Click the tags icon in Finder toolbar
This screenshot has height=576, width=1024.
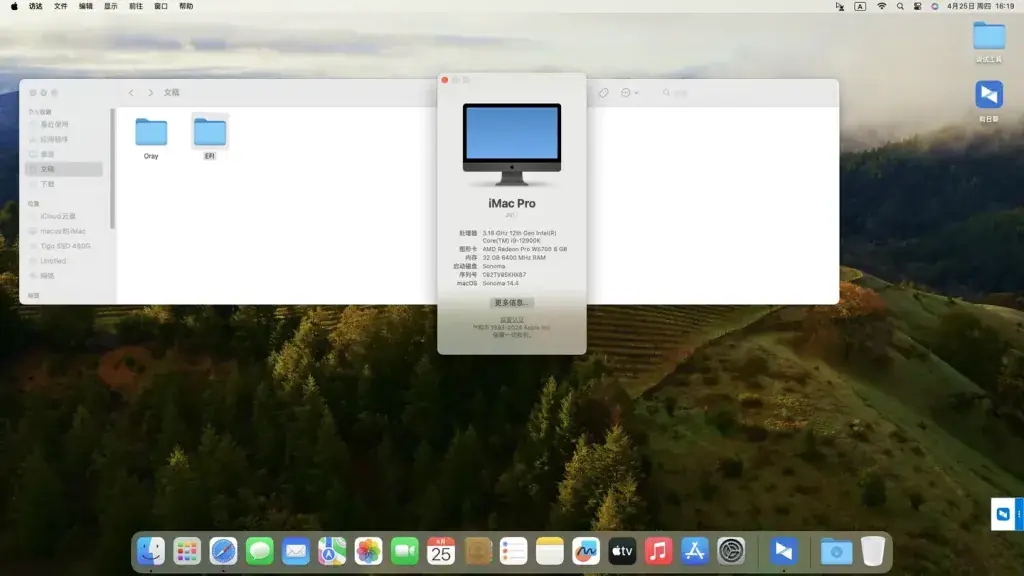click(603, 93)
